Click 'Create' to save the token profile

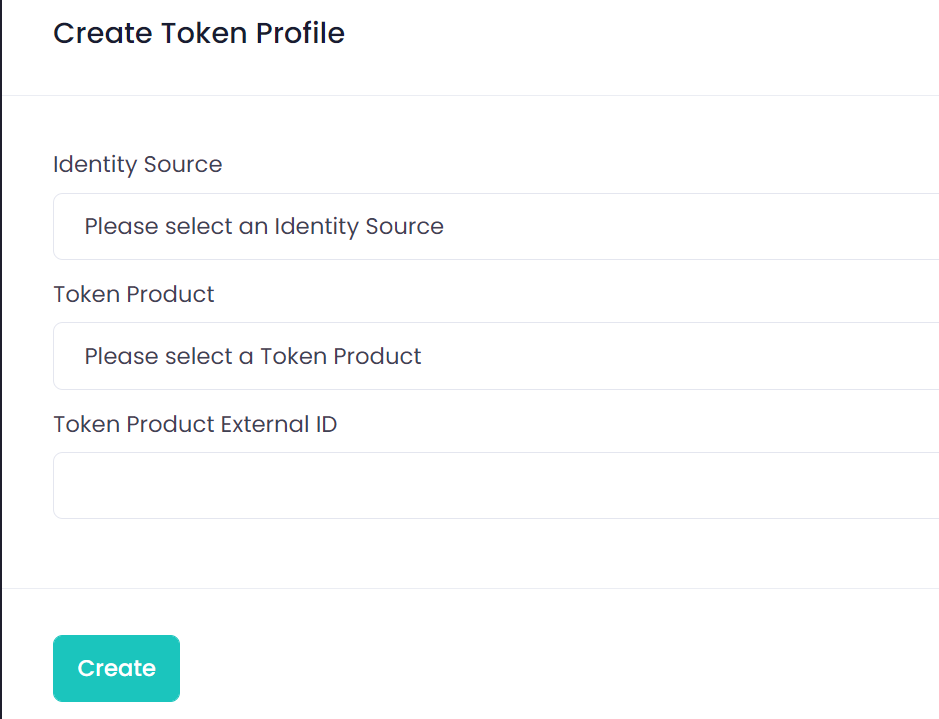pos(116,668)
